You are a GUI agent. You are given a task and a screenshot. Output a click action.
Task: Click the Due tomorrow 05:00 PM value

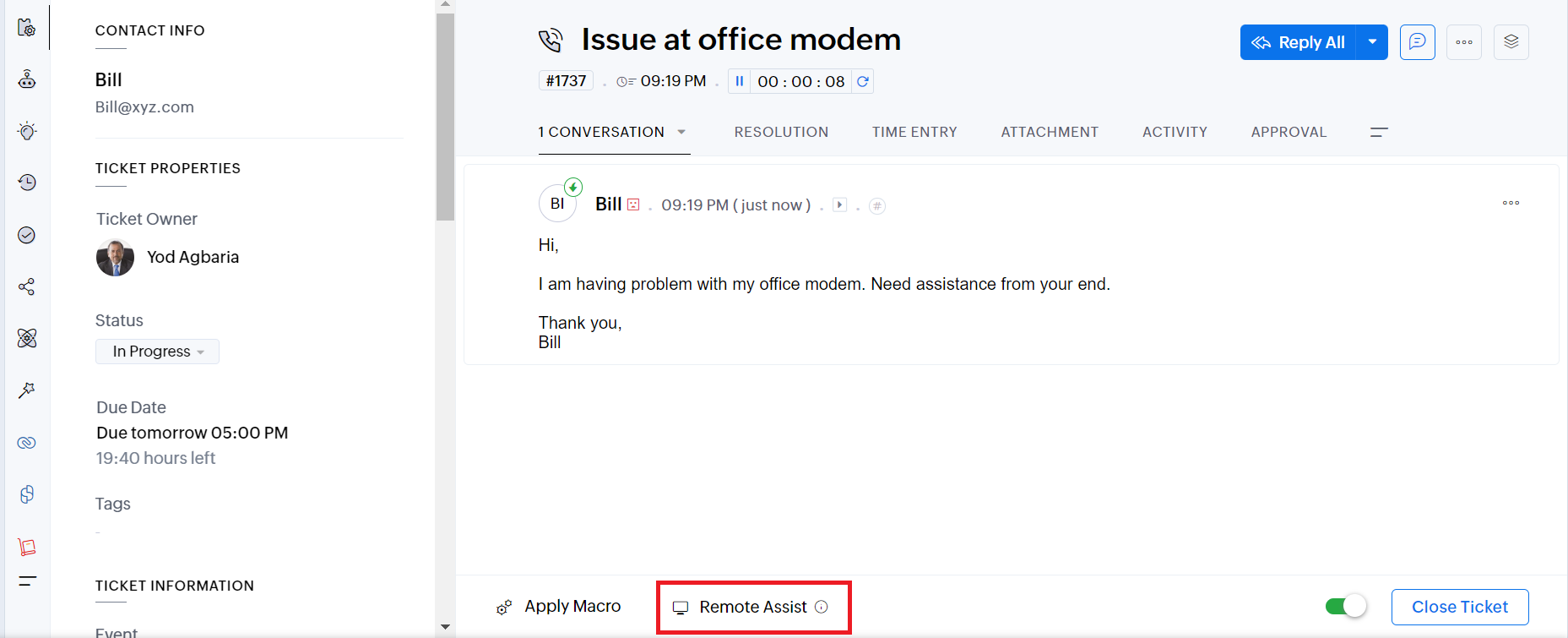[193, 433]
